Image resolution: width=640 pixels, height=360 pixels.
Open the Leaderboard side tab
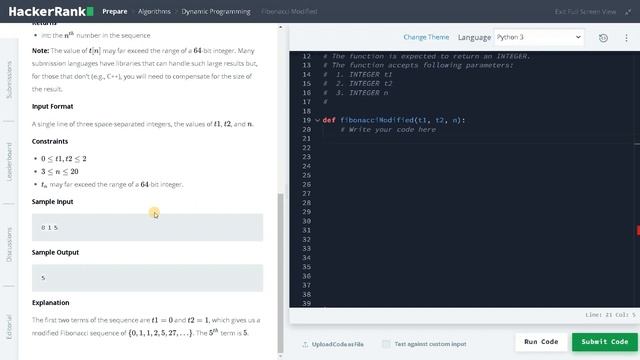coord(9,162)
